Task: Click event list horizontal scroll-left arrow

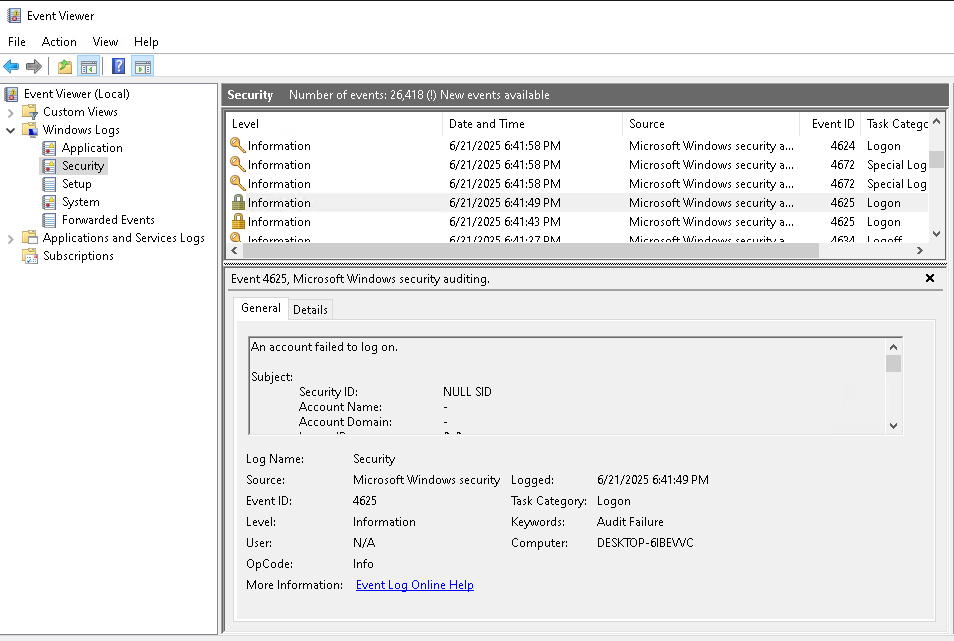Action: click(x=235, y=251)
